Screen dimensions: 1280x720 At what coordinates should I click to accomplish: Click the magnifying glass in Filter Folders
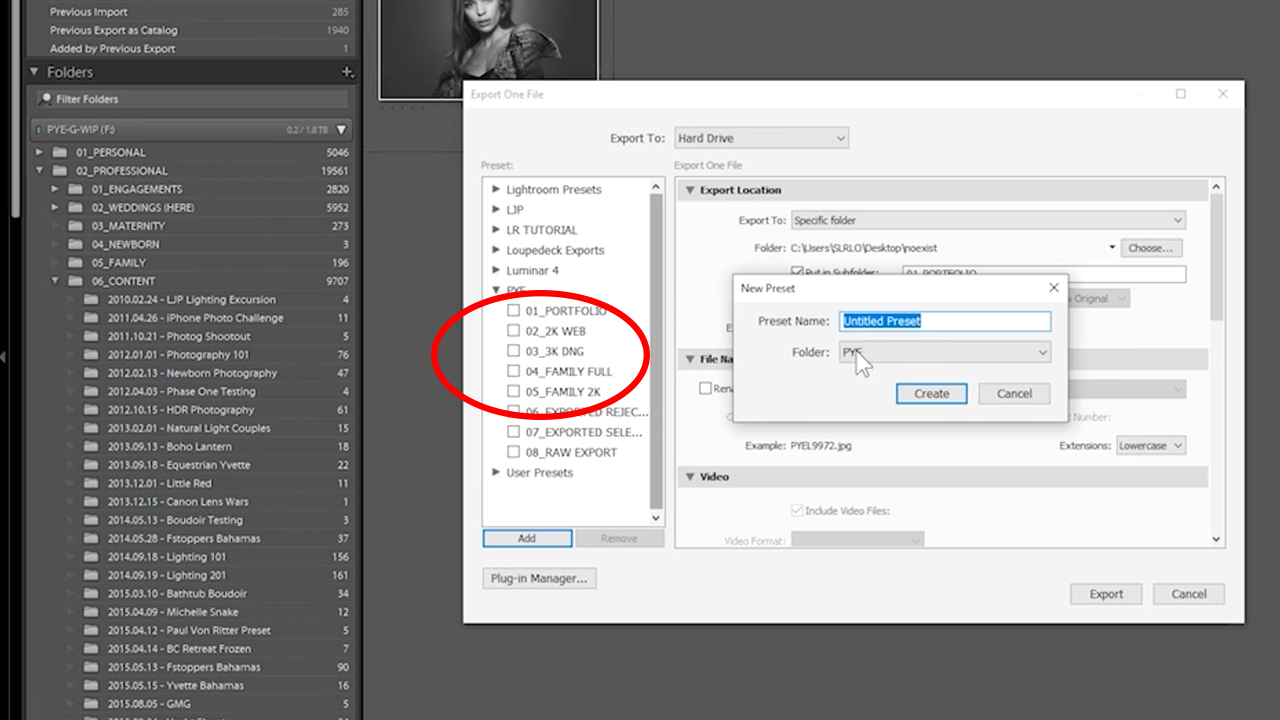click(x=46, y=97)
